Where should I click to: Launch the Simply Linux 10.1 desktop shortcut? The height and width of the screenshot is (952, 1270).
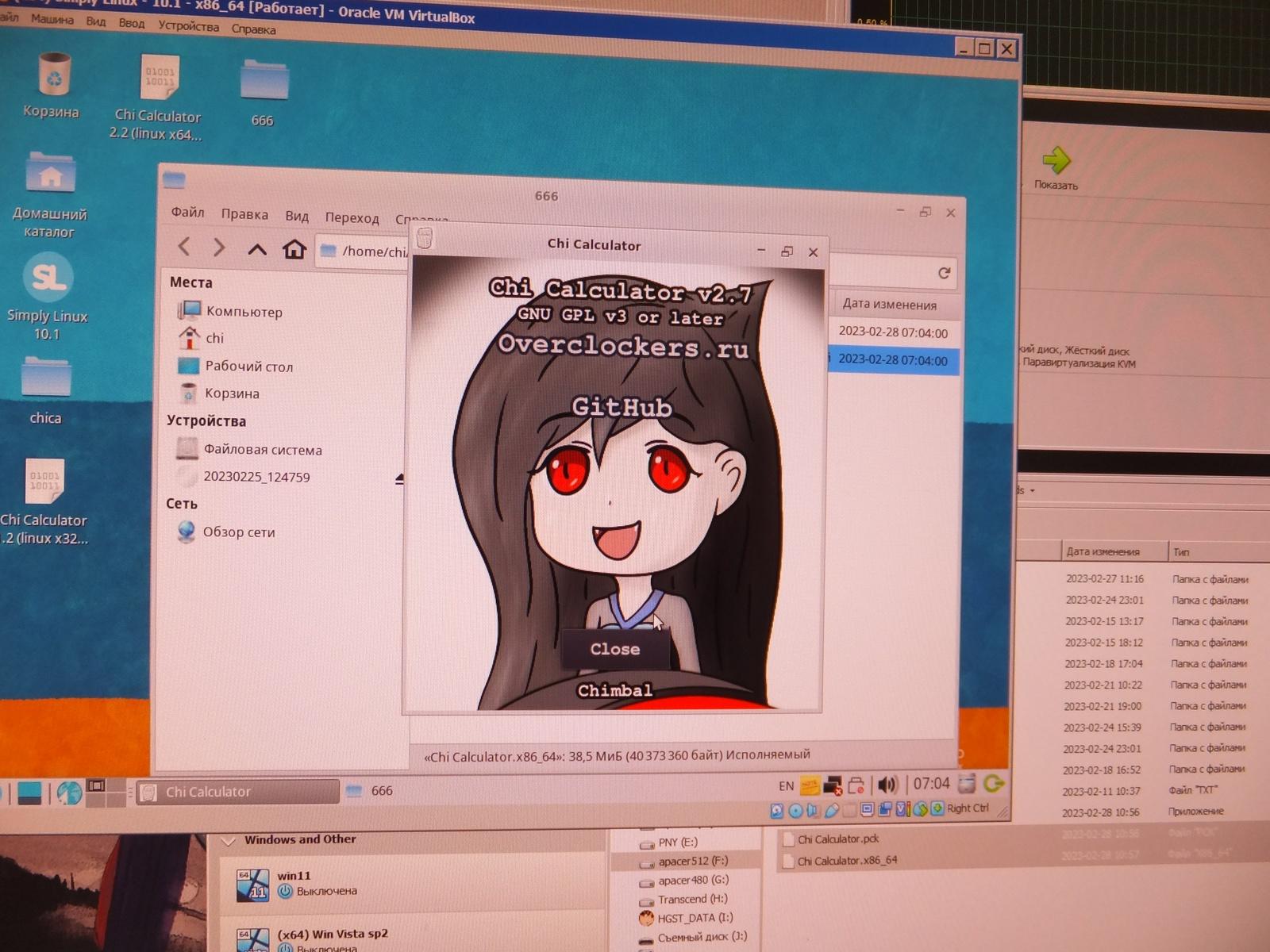(48, 277)
